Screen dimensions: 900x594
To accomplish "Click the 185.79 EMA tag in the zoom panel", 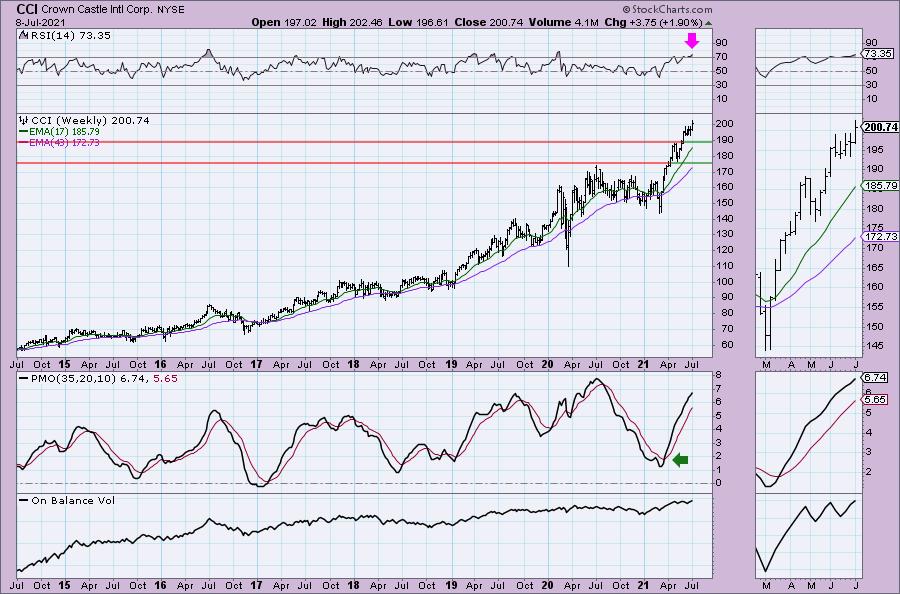I will 880,186.
